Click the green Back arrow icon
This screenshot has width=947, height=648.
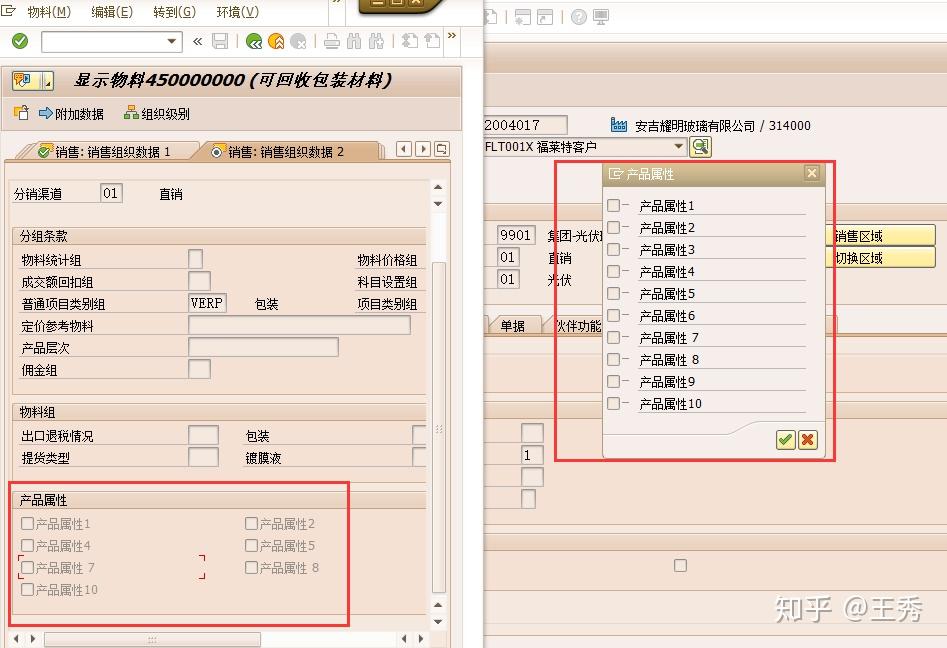coord(253,41)
